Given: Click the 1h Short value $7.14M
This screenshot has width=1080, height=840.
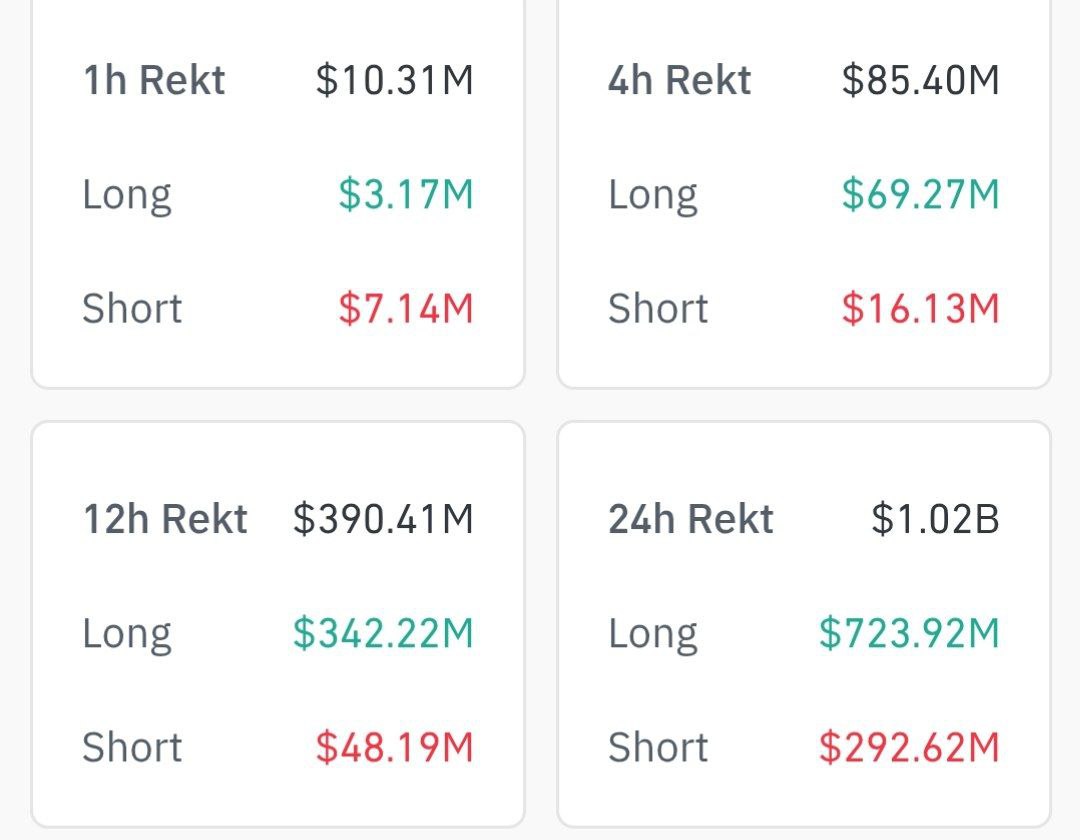Looking at the screenshot, I should 405,308.
